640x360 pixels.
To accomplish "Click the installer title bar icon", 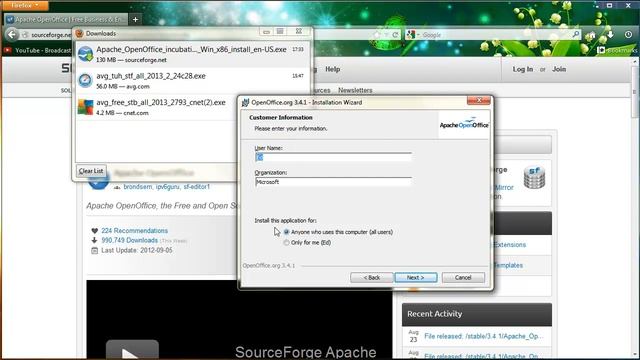I will [x=245, y=102].
